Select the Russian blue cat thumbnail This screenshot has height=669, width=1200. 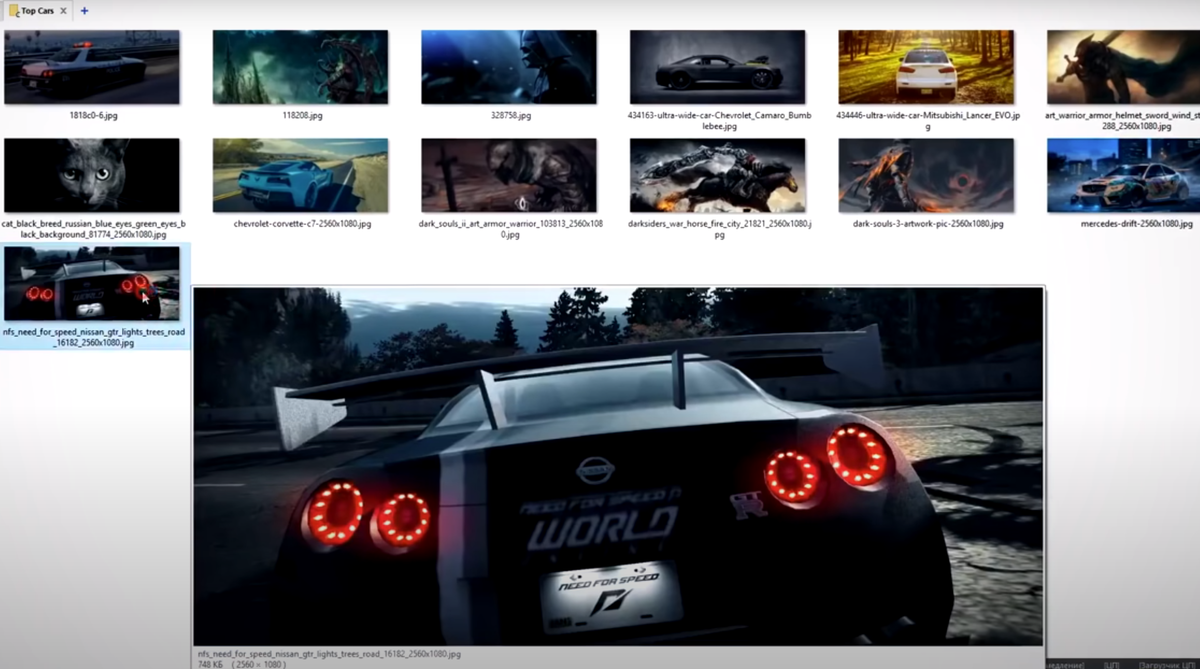(x=92, y=175)
